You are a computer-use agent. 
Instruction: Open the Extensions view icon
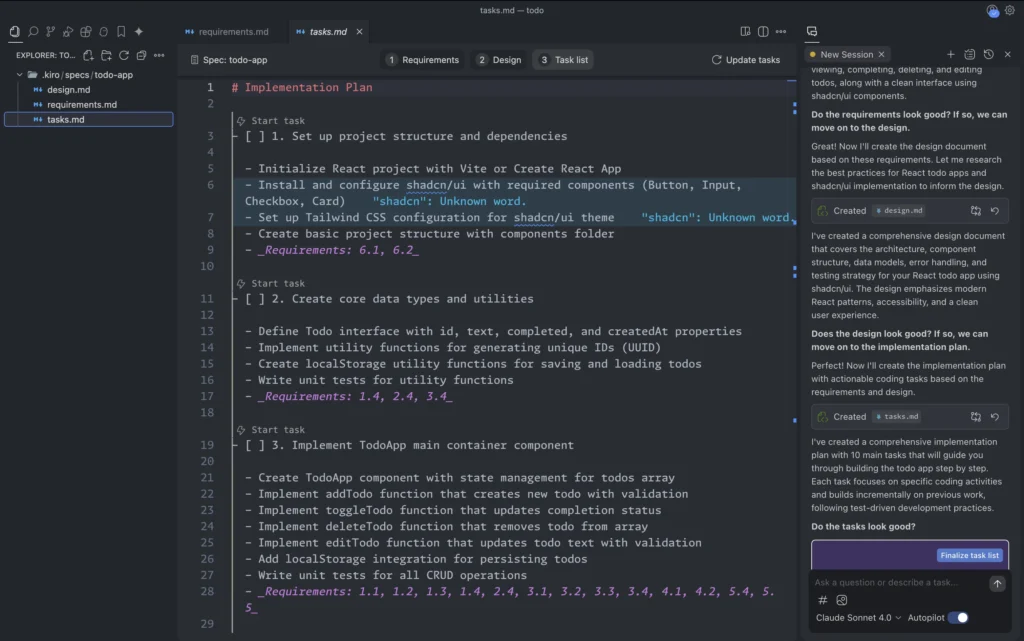[86, 31]
